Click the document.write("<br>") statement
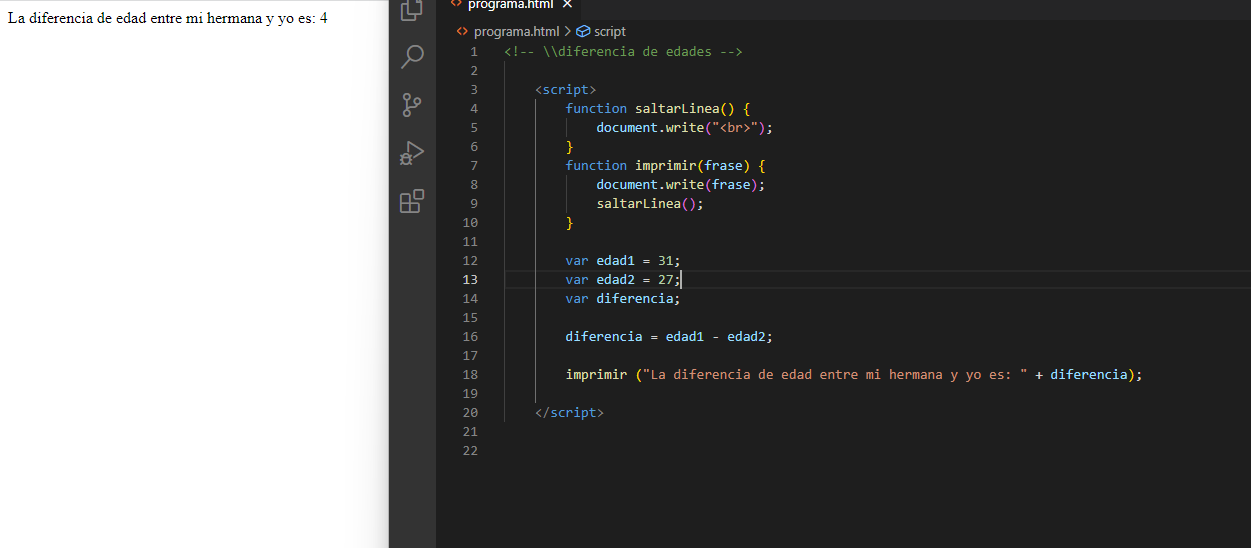This screenshot has height=548, width=1251. coord(685,127)
